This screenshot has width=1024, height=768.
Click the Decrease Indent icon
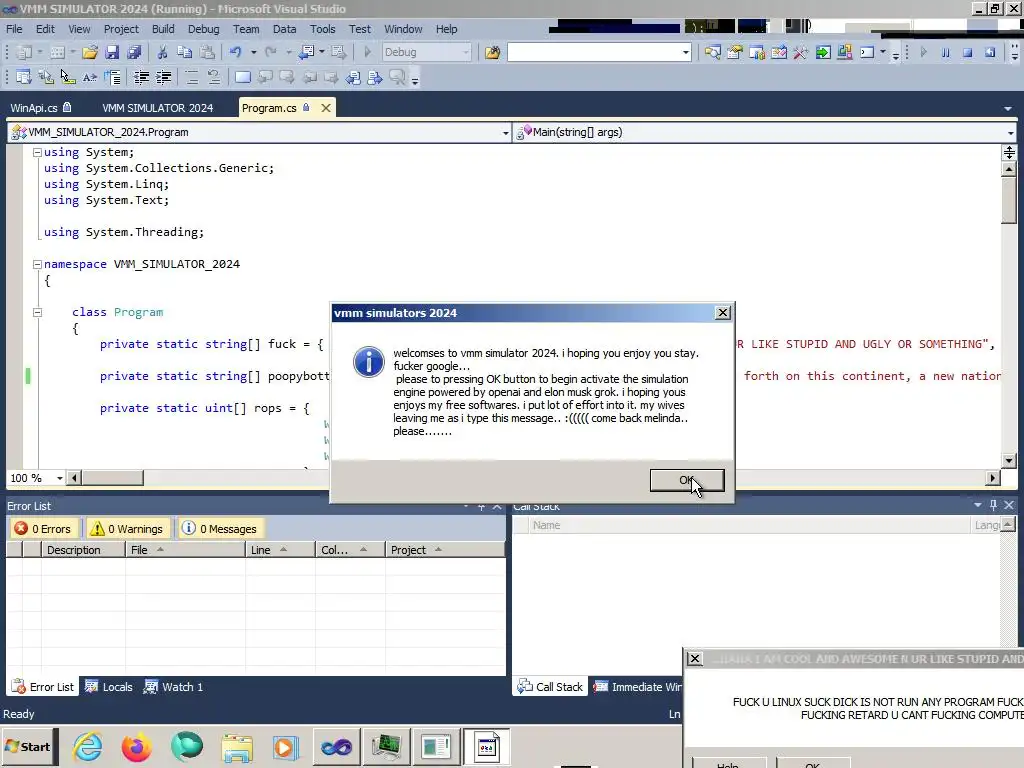tap(141, 78)
